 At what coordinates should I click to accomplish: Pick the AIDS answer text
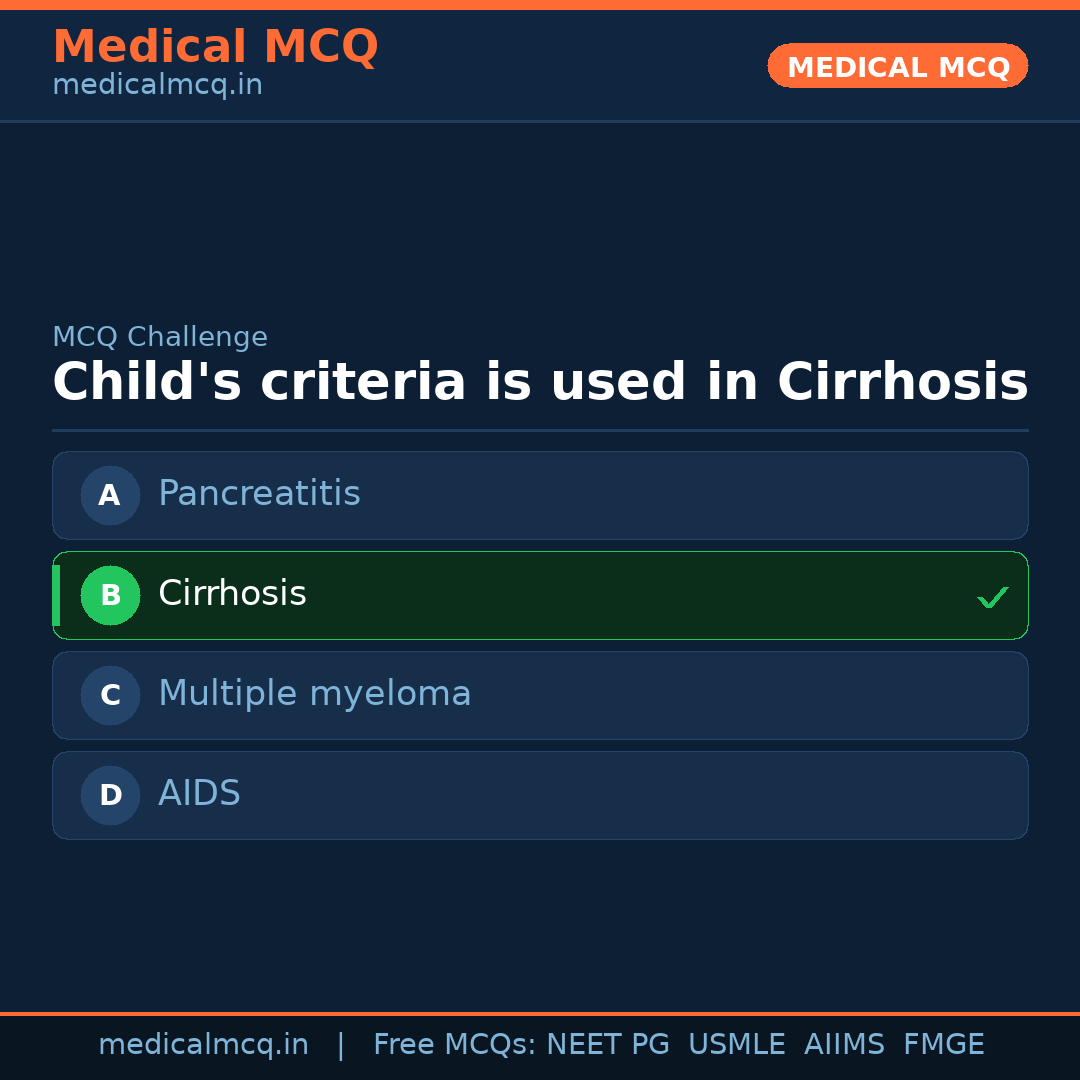[199, 794]
